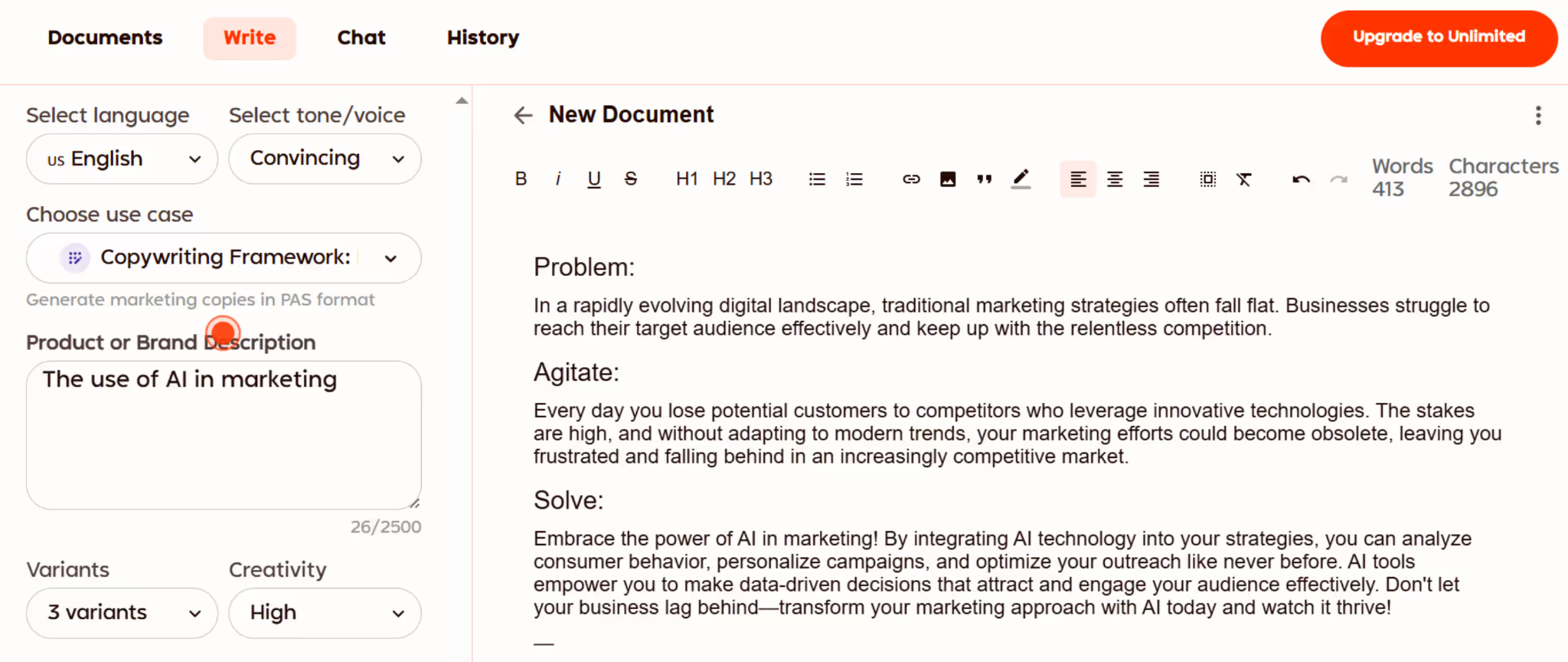The image size is (1568, 662).
Task: Add a block quote
Action: [x=985, y=179]
